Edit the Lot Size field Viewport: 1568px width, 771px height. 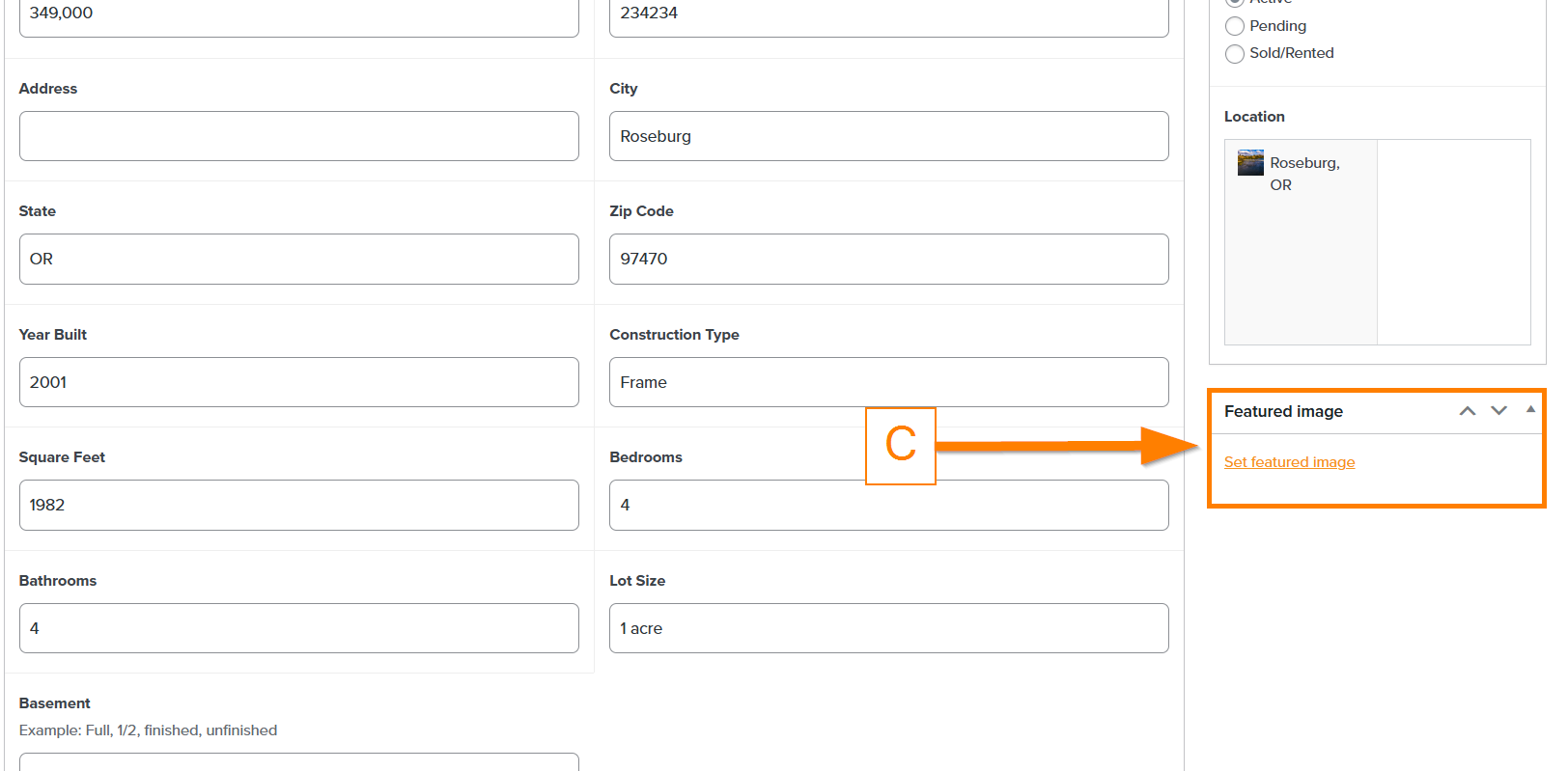(888, 628)
